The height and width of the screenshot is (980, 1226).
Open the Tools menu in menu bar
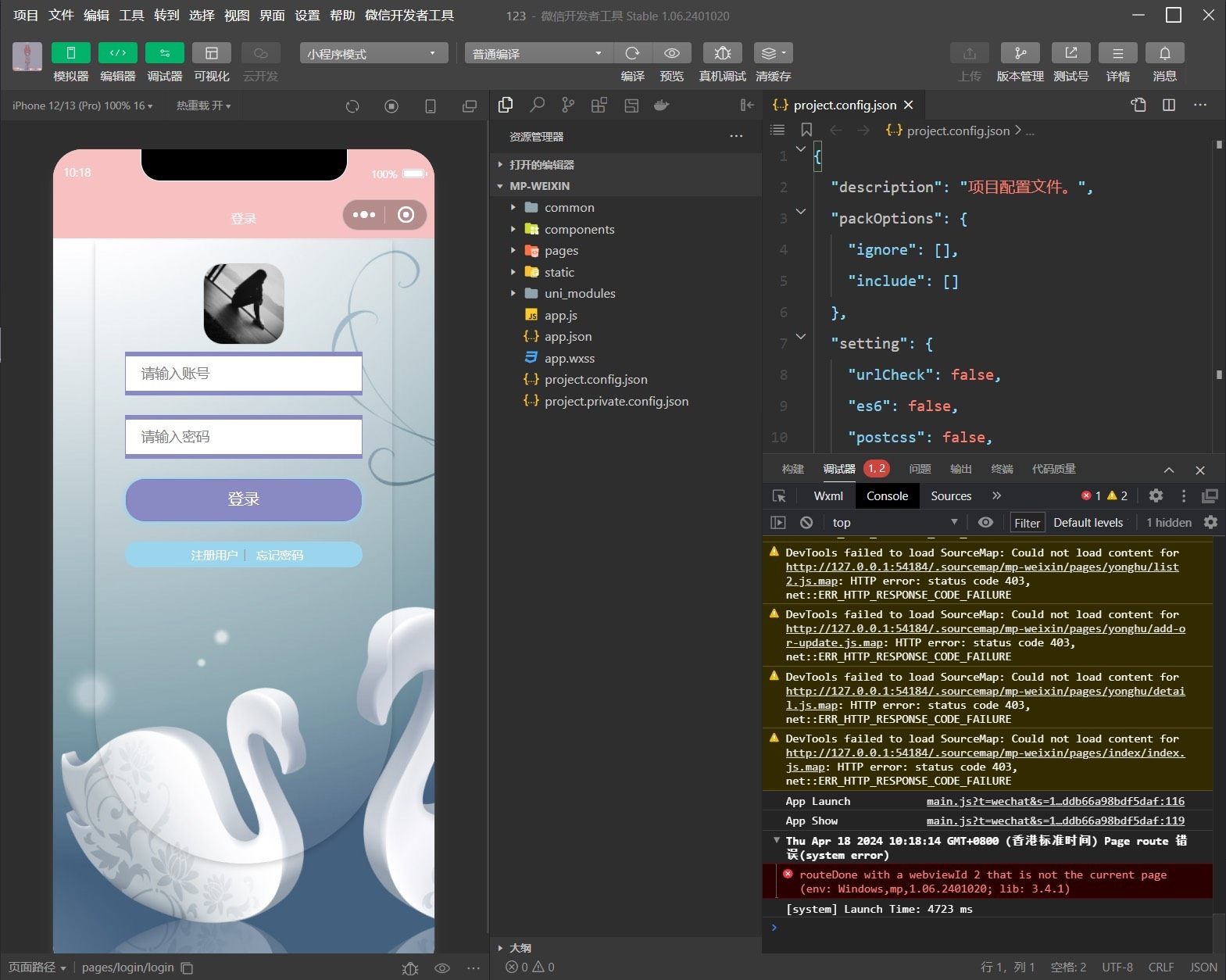[131, 15]
